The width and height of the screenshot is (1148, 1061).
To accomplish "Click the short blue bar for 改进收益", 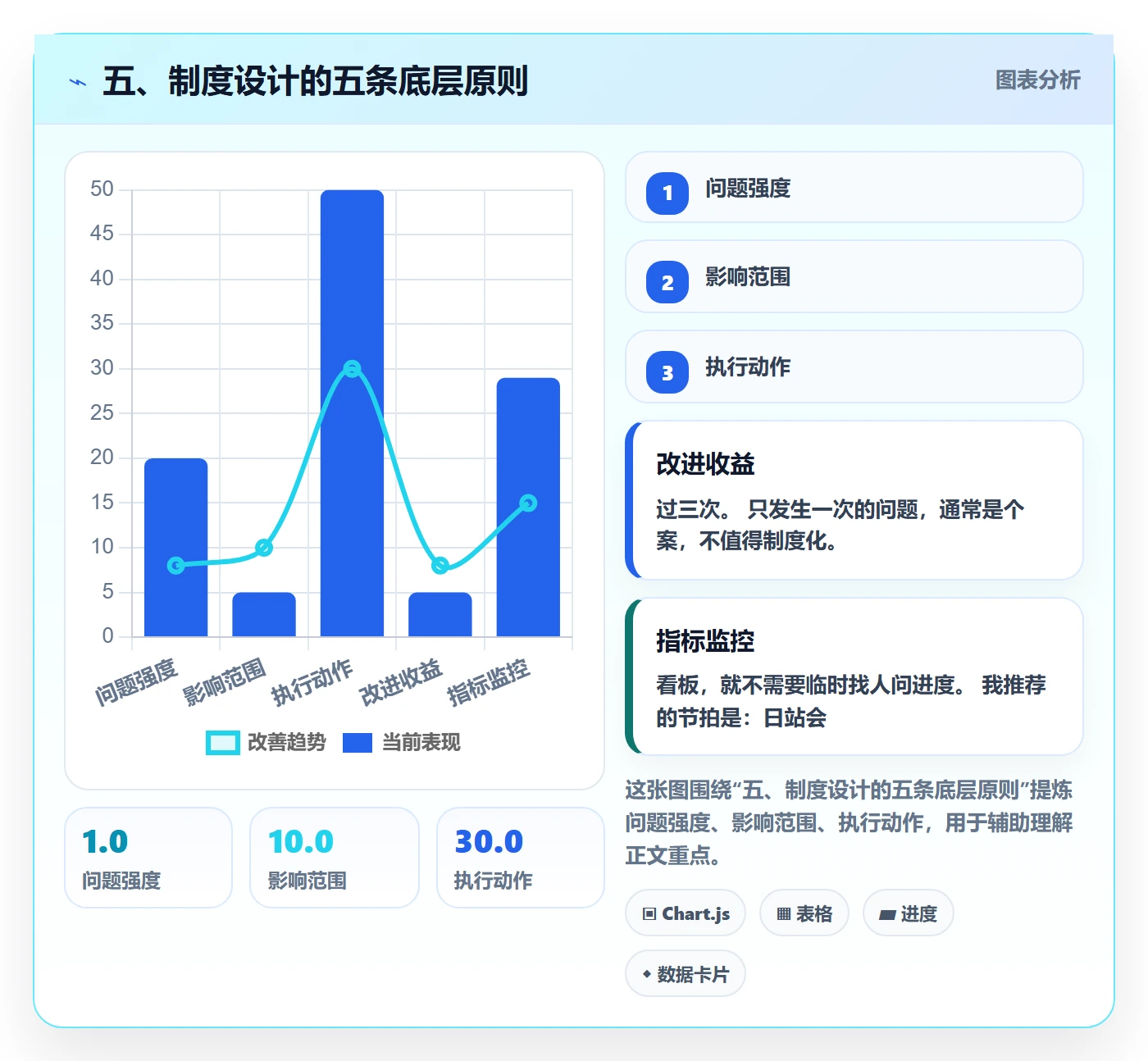I will pos(440,614).
